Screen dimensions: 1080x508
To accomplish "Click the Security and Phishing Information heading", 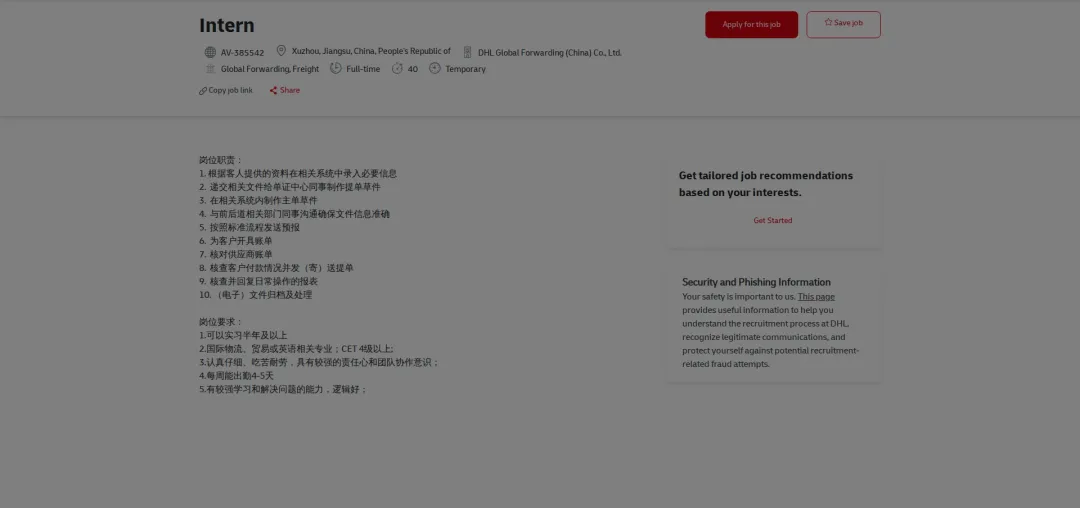I will pos(756,282).
